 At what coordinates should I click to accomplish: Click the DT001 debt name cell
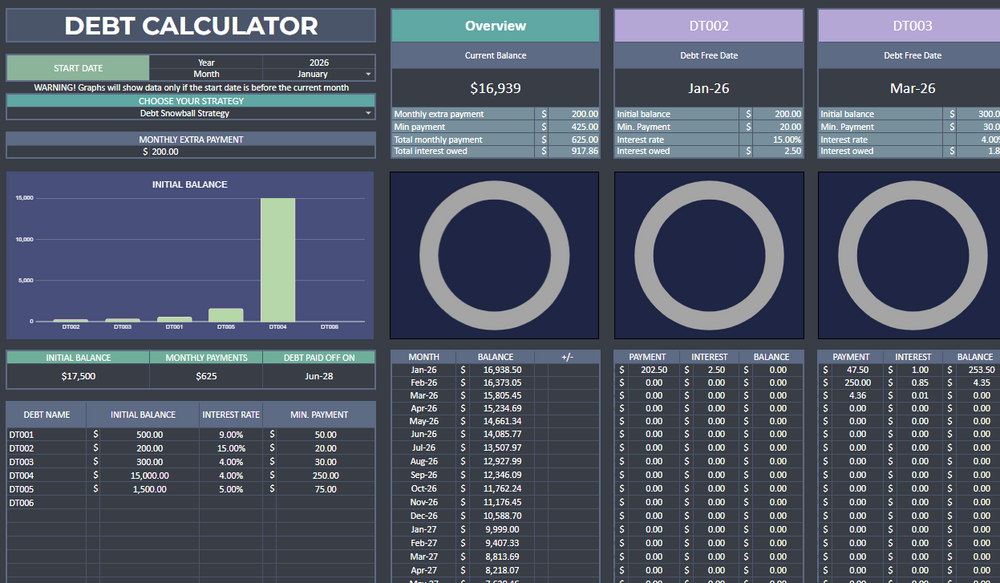[46, 434]
